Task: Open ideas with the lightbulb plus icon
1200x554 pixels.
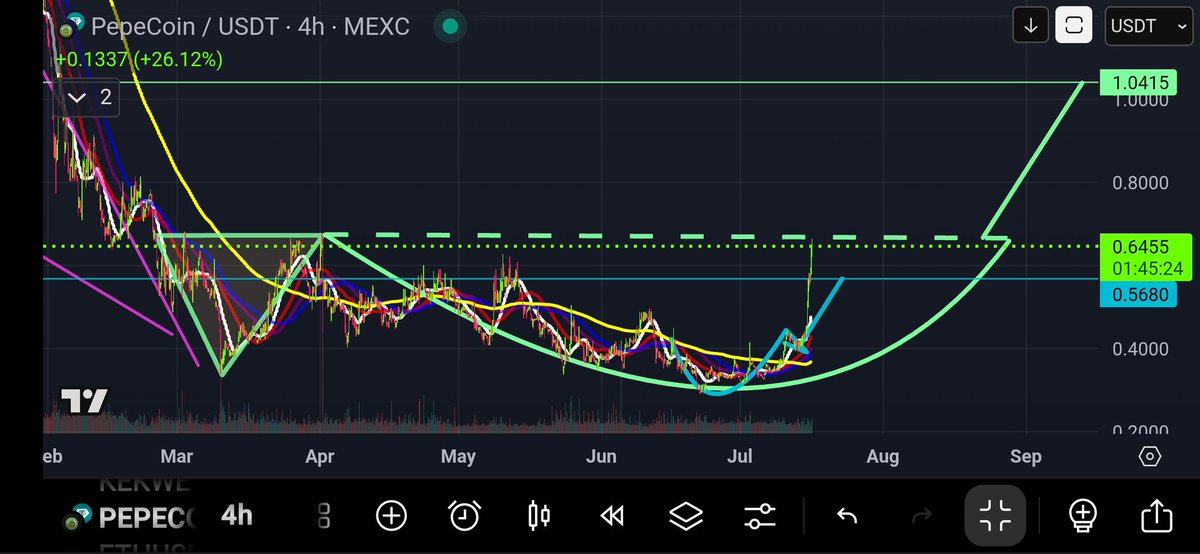Action: point(1083,516)
